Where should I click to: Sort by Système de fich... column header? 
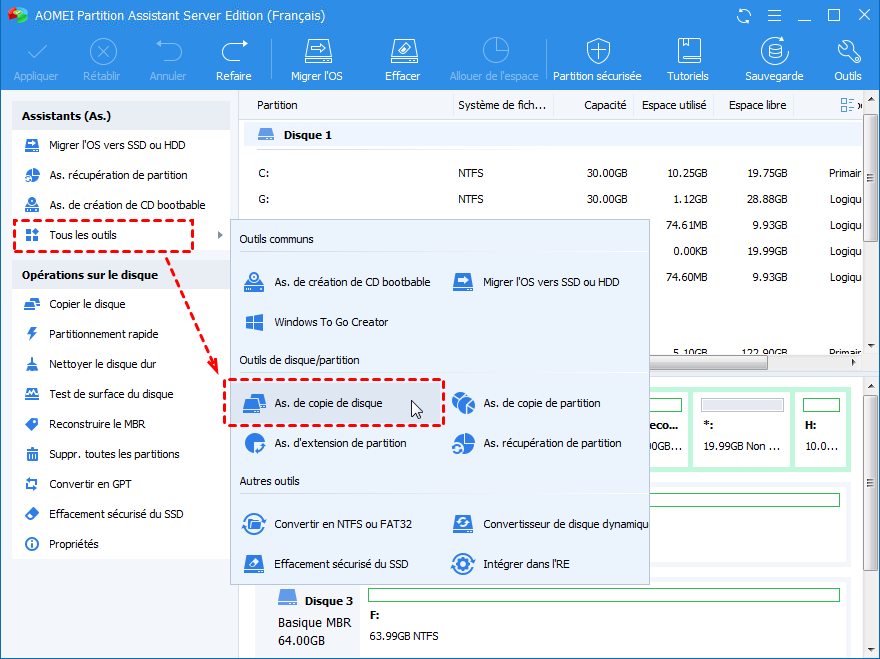point(503,105)
